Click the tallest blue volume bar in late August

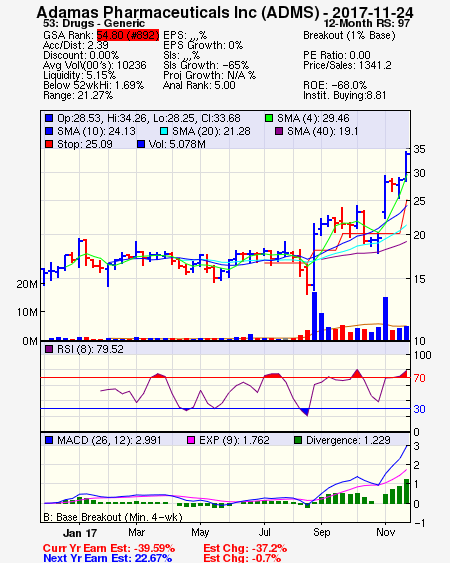click(314, 316)
